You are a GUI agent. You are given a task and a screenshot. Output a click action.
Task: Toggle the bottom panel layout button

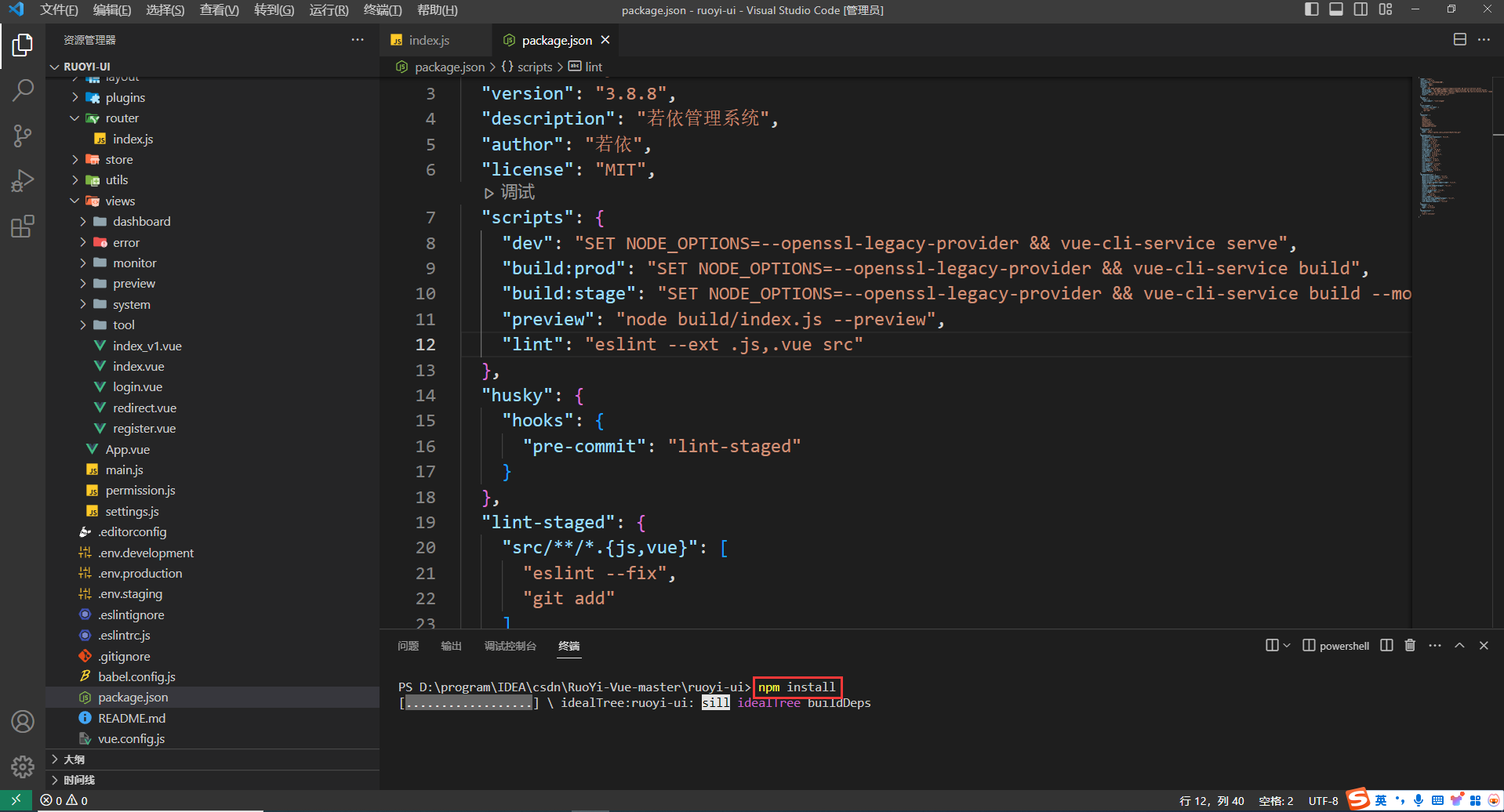pyautogui.click(x=1336, y=9)
